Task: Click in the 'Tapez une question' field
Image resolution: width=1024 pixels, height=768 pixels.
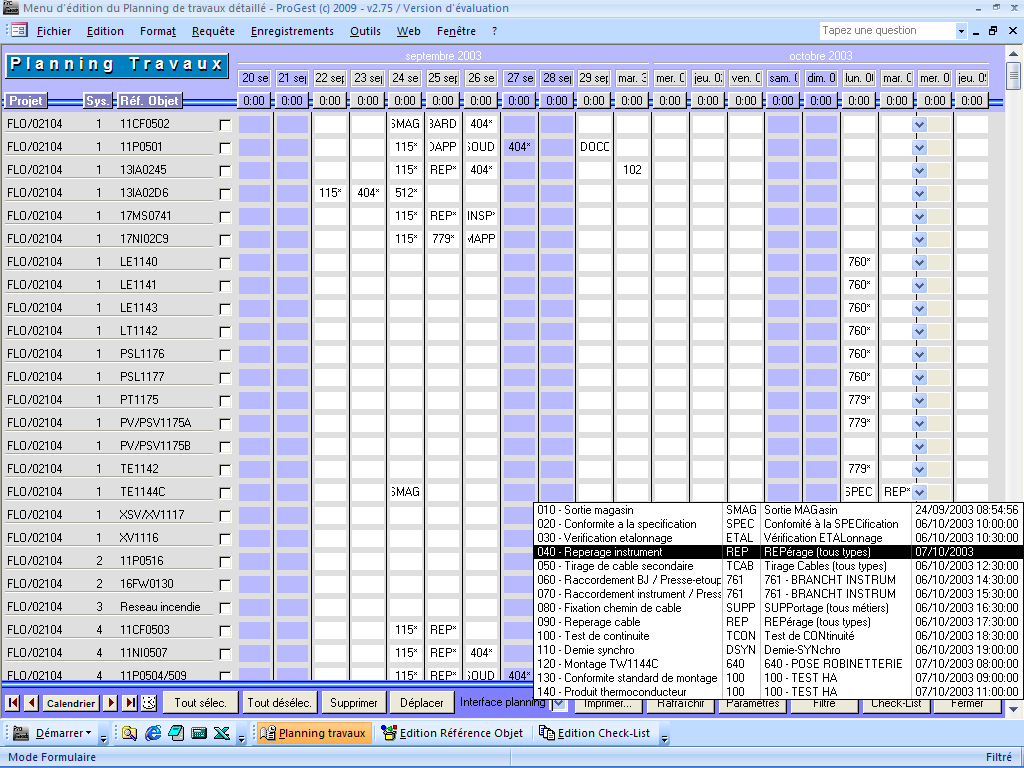Action: [x=888, y=31]
